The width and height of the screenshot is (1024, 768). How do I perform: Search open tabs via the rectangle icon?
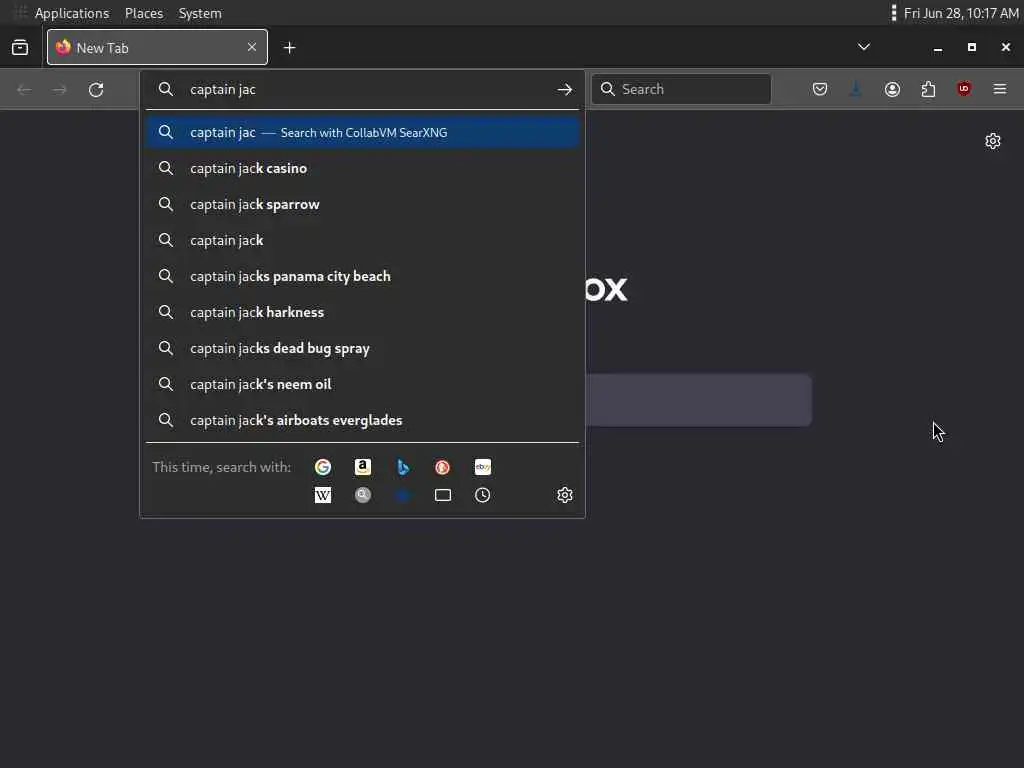pos(443,495)
